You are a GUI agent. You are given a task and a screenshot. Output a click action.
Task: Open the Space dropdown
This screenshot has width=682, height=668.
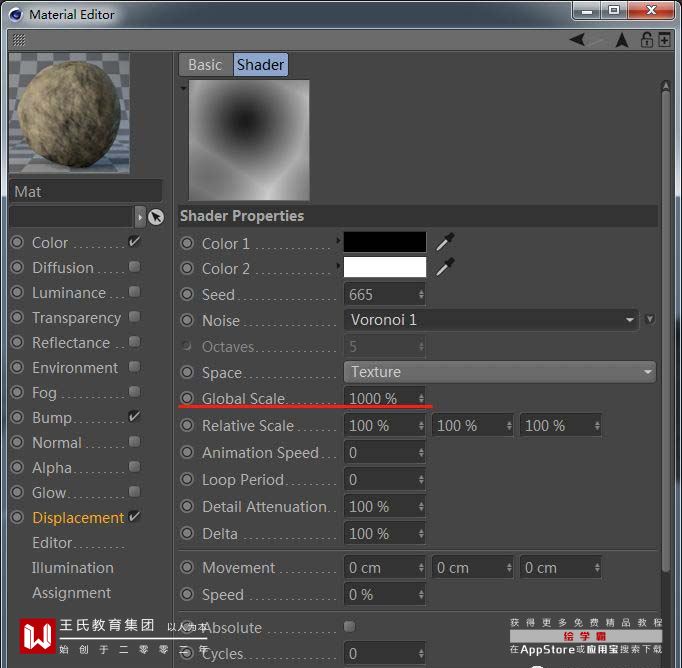point(500,372)
